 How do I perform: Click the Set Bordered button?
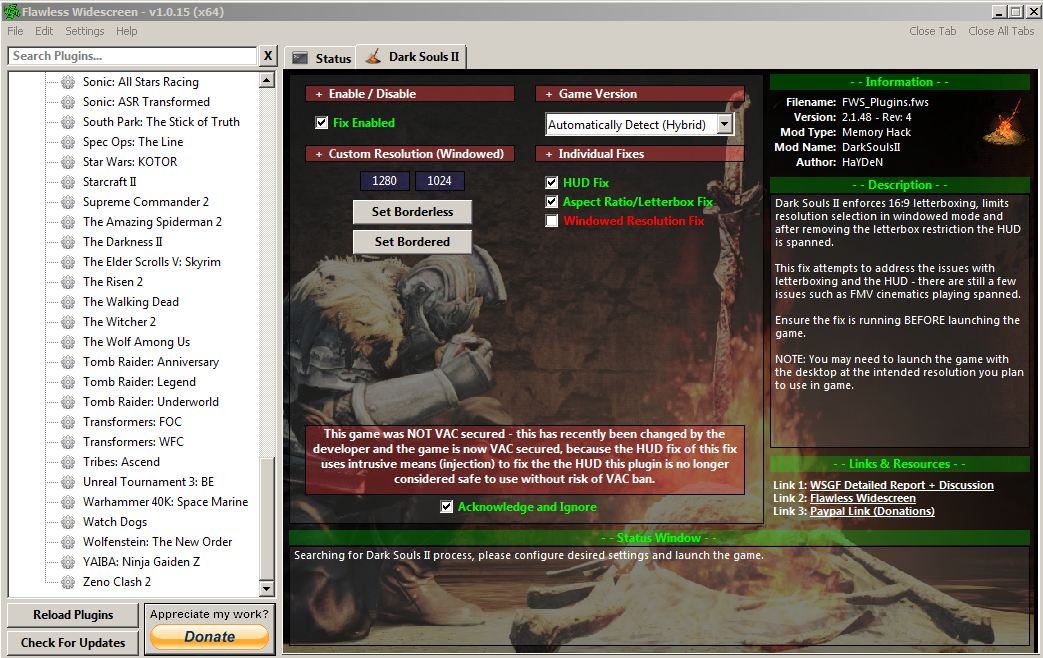pyautogui.click(x=412, y=242)
